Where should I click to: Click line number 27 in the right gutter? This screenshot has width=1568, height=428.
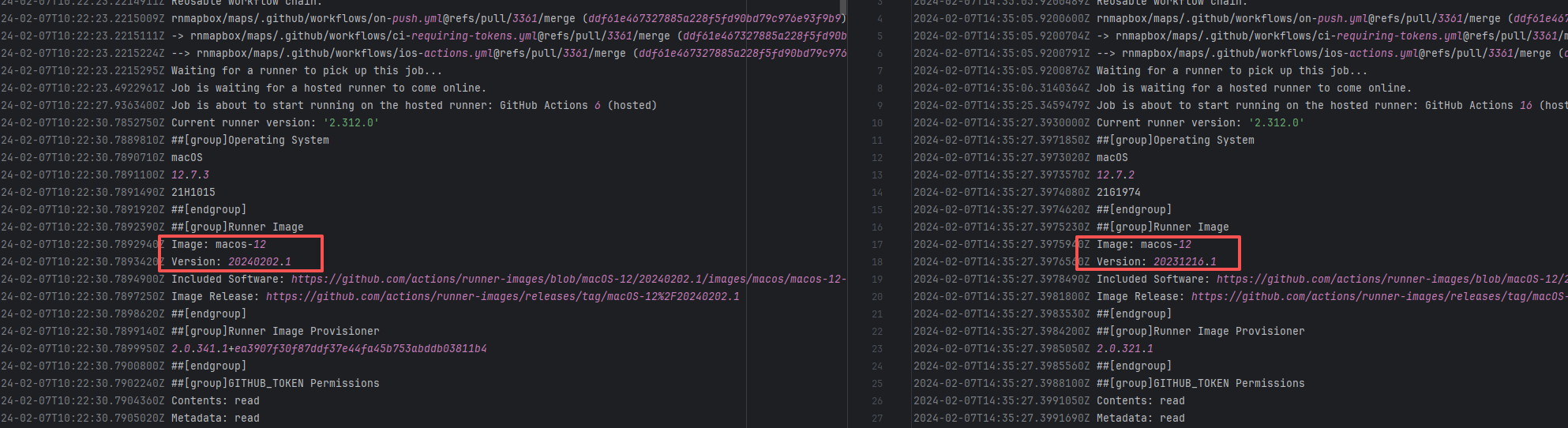(877, 419)
